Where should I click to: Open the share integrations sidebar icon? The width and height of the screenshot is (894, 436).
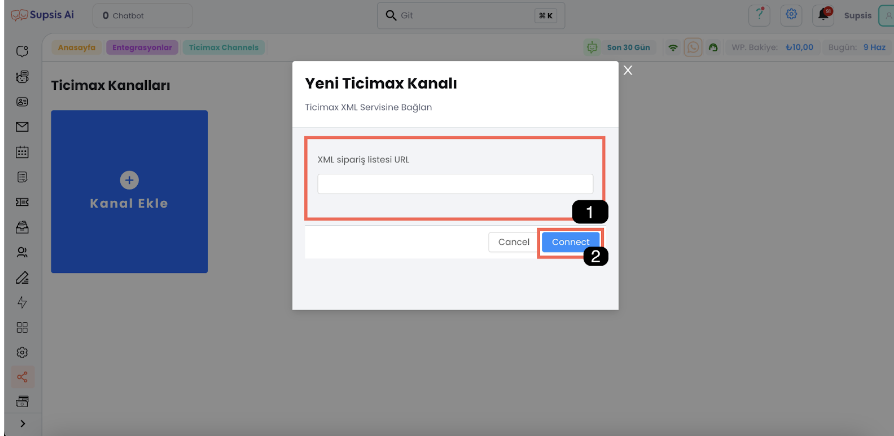click(x=22, y=377)
